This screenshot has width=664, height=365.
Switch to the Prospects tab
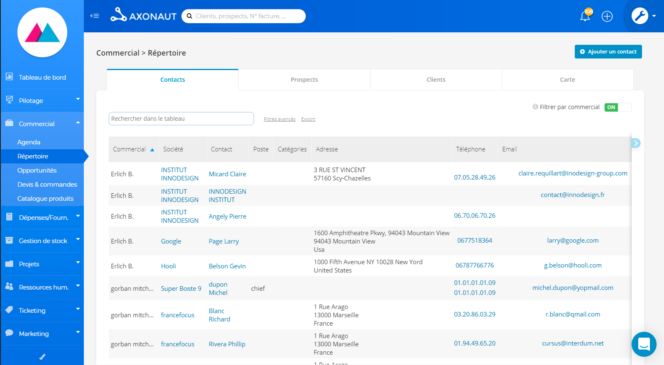click(x=304, y=80)
